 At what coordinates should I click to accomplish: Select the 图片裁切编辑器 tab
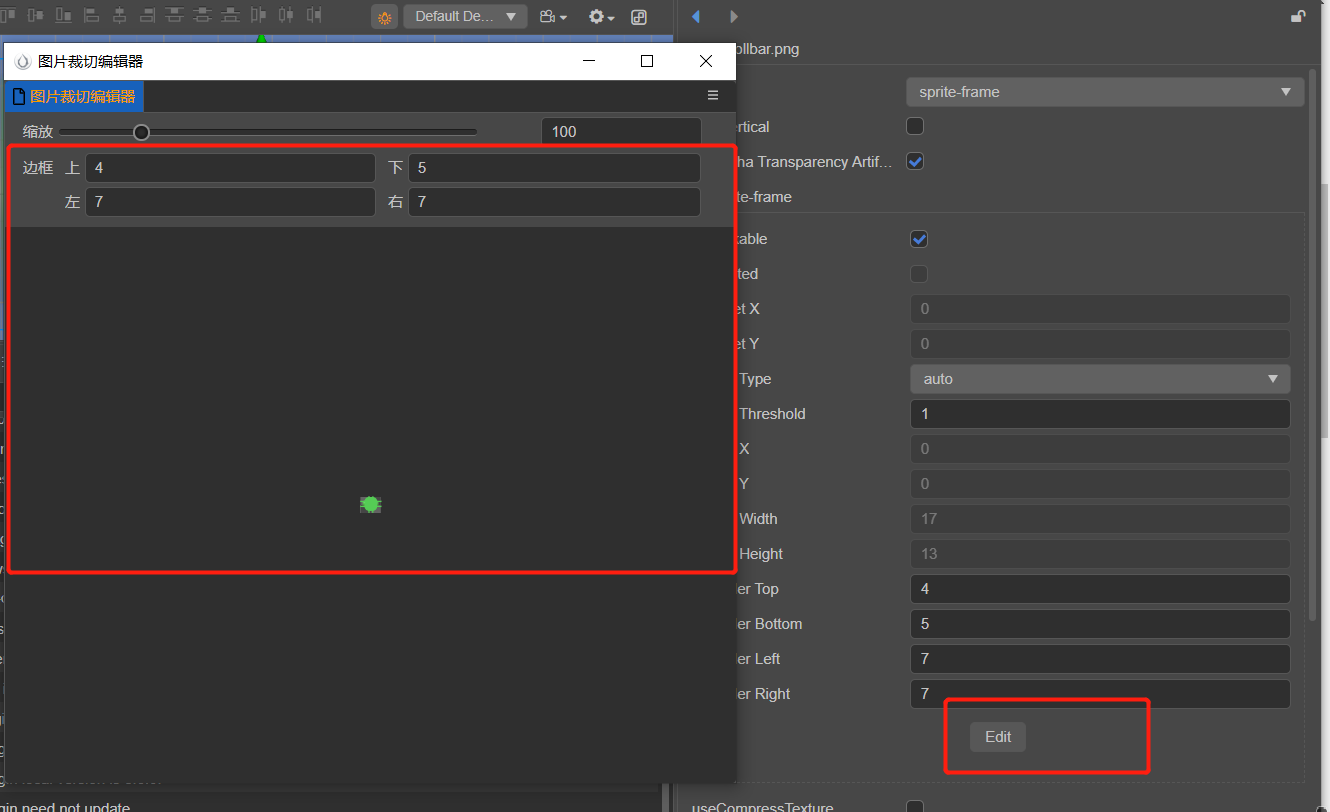(74, 96)
